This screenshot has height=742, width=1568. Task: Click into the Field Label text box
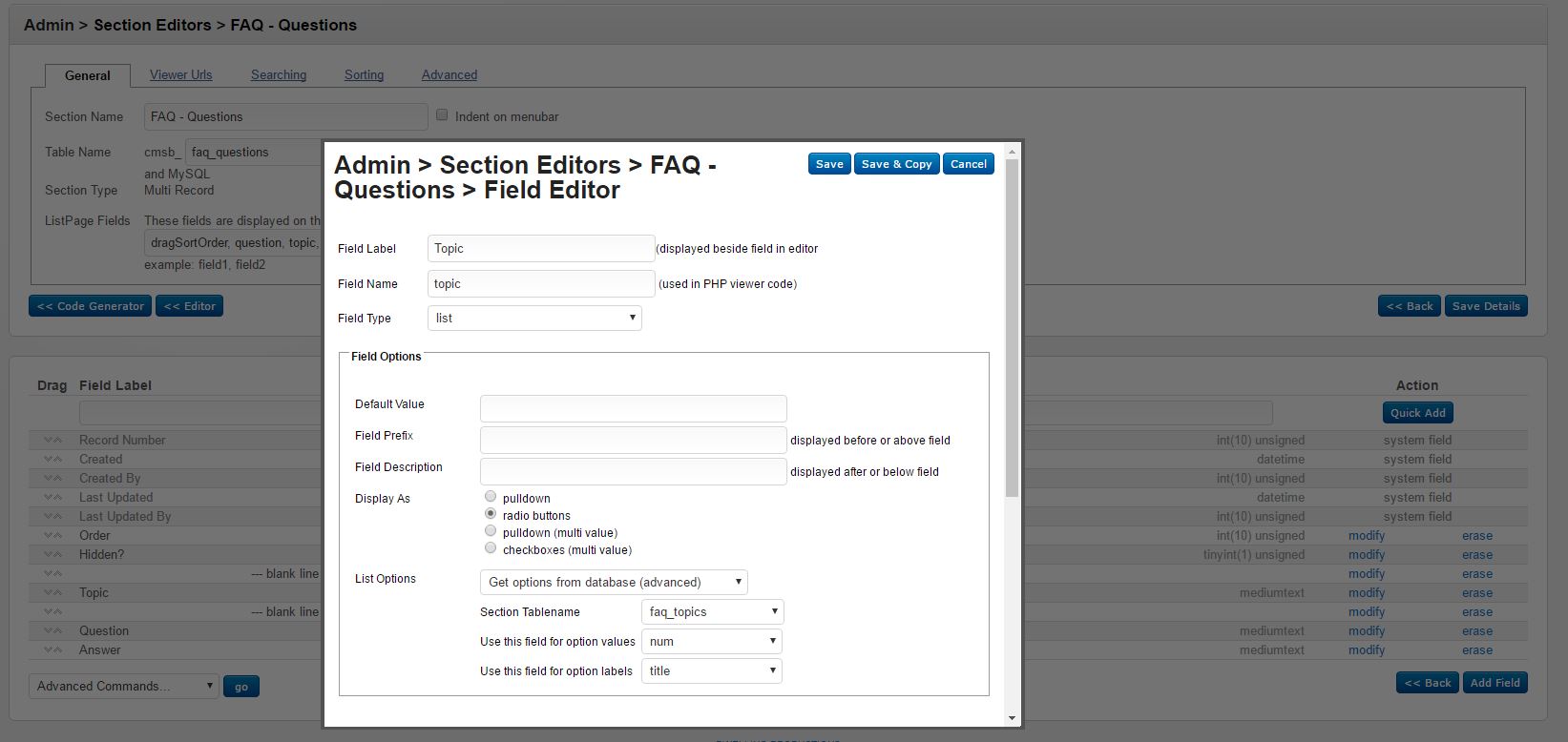coord(541,249)
